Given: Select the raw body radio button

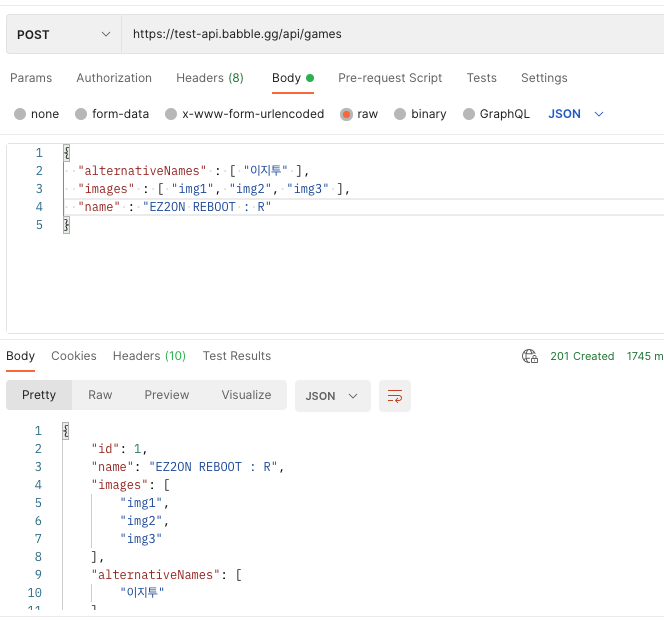Looking at the screenshot, I should pos(346,114).
